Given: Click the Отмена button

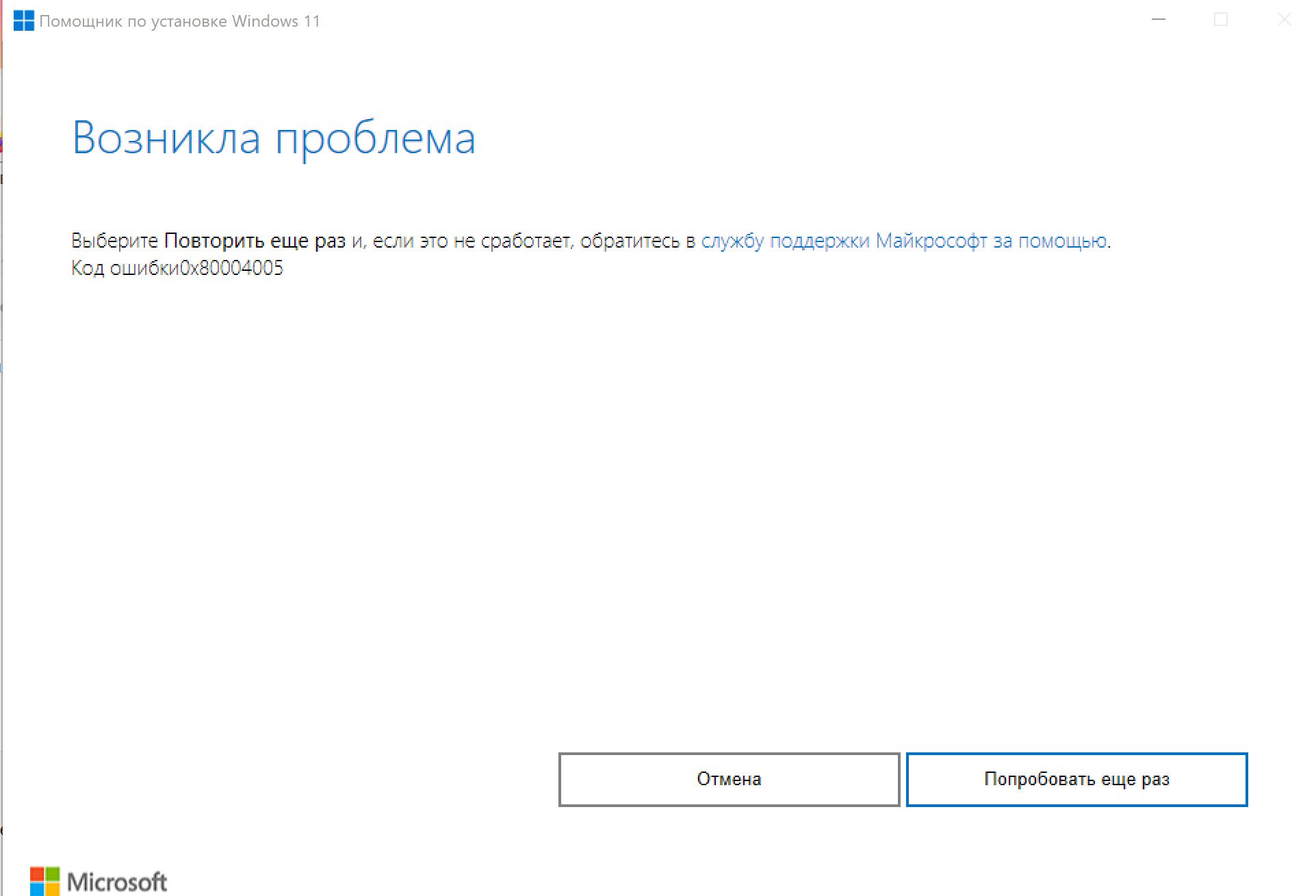Looking at the screenshot, I should pyautogui.click(x=729, y=780).
